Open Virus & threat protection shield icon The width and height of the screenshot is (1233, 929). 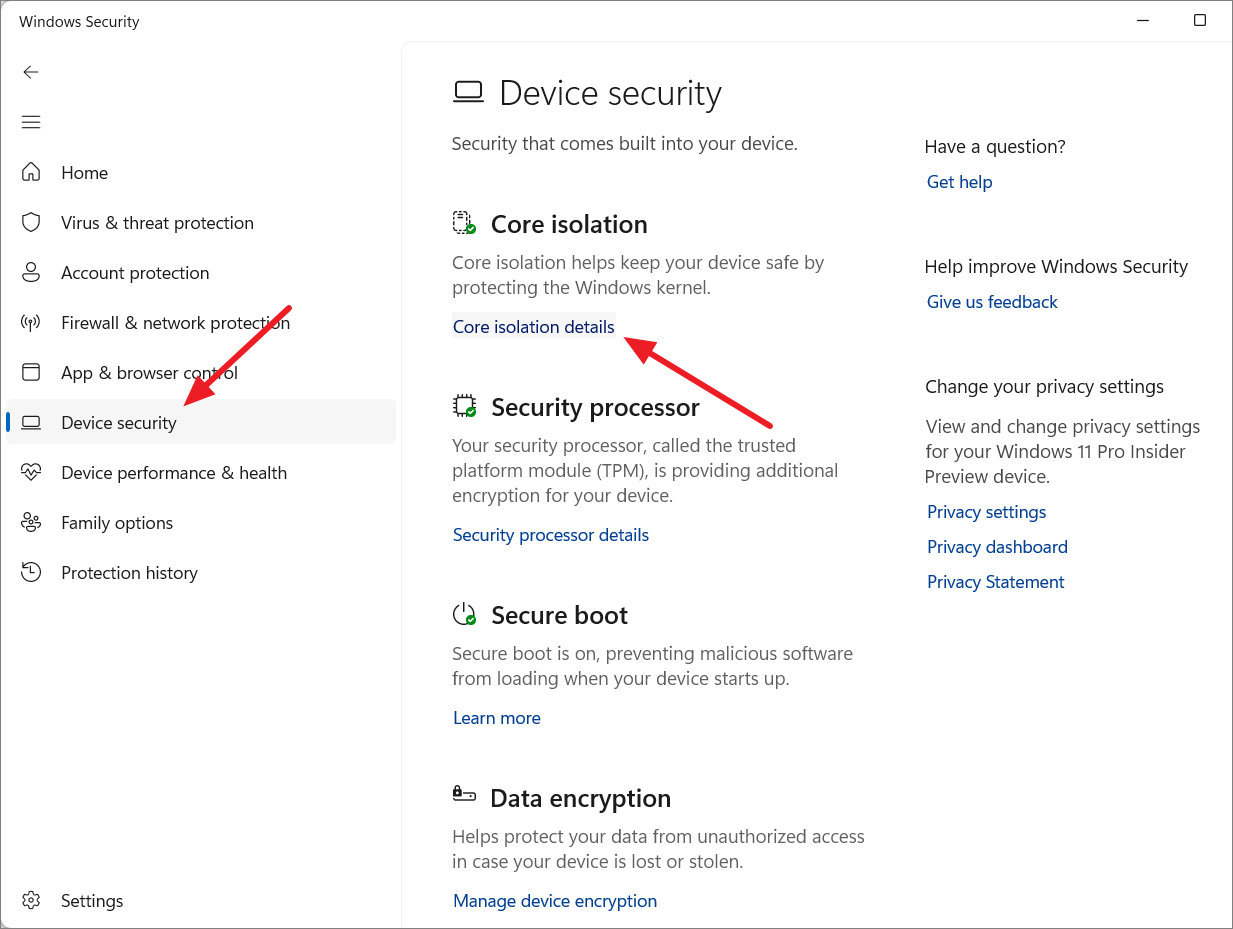tap(31, 222)
